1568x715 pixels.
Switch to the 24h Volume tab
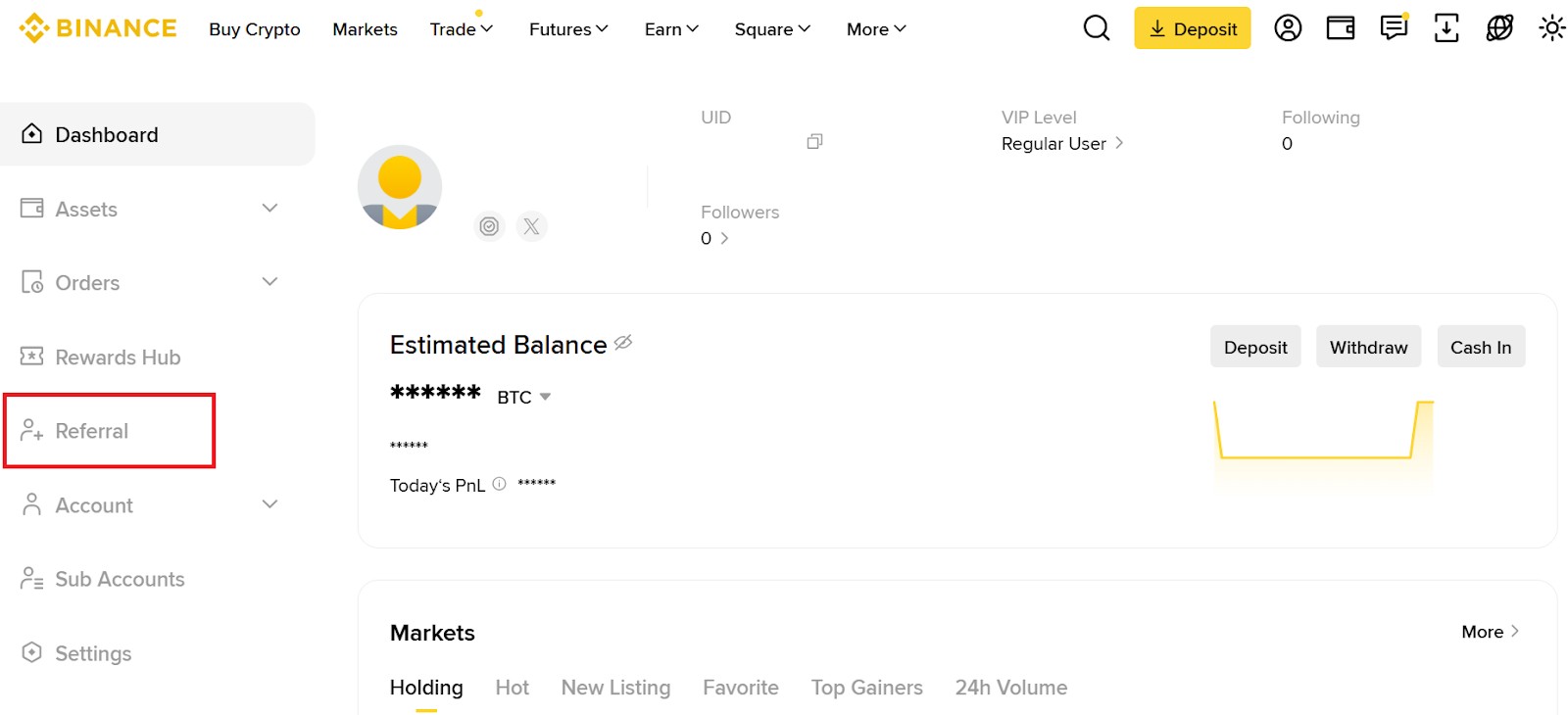coord(1011,688)
